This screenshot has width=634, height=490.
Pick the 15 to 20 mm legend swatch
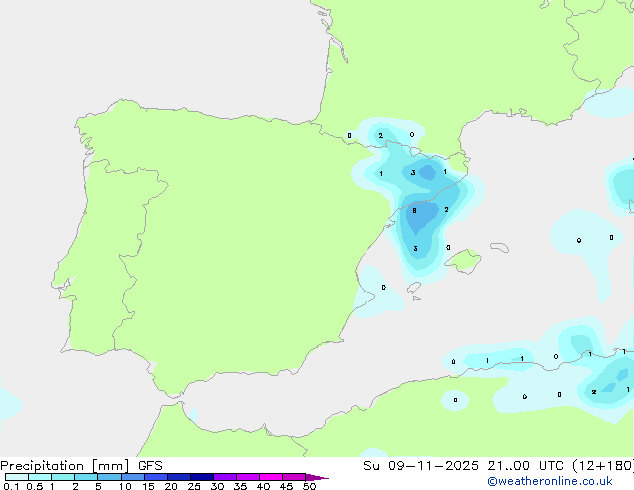click(156, 477)
